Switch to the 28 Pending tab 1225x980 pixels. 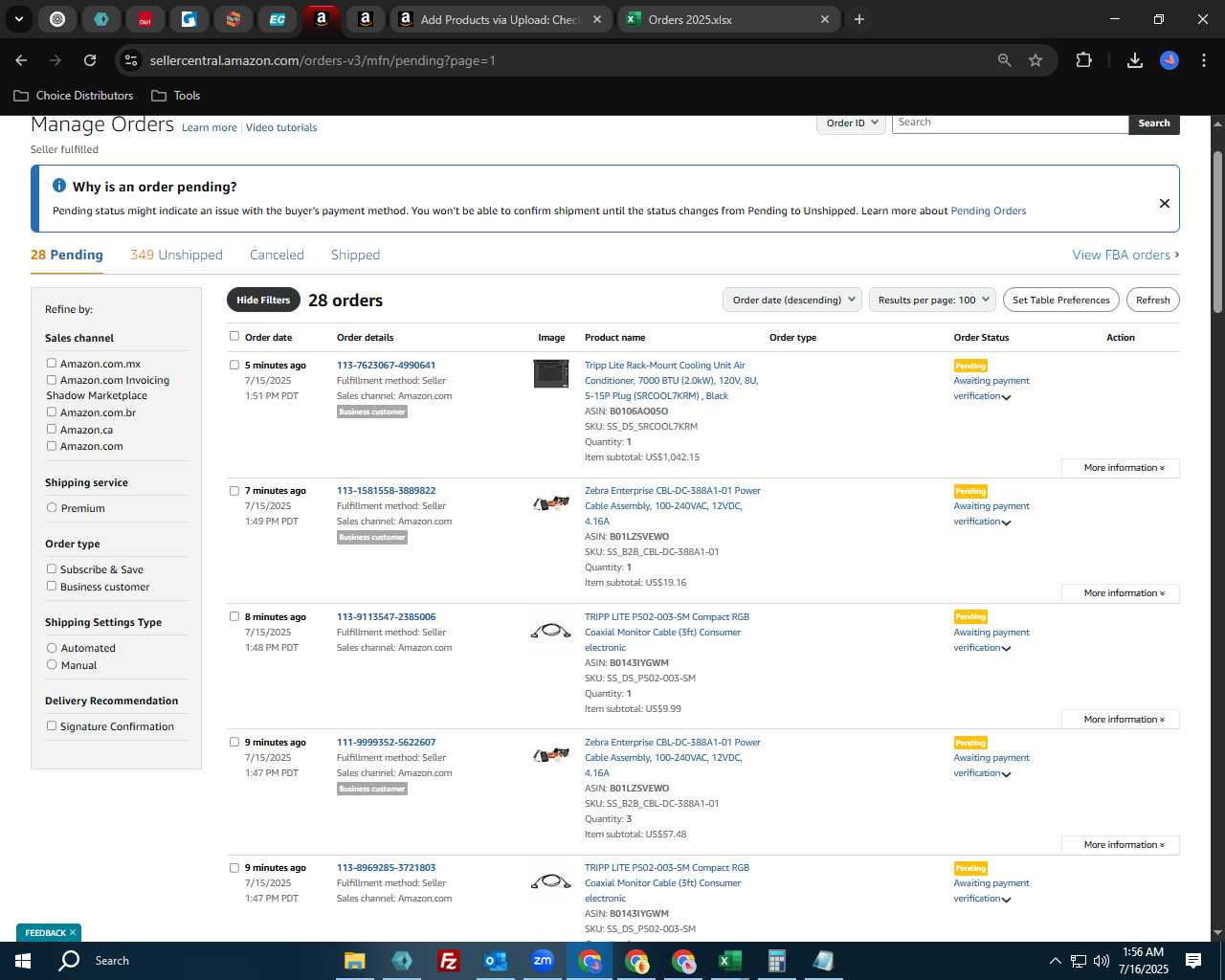tap(67, 255)
